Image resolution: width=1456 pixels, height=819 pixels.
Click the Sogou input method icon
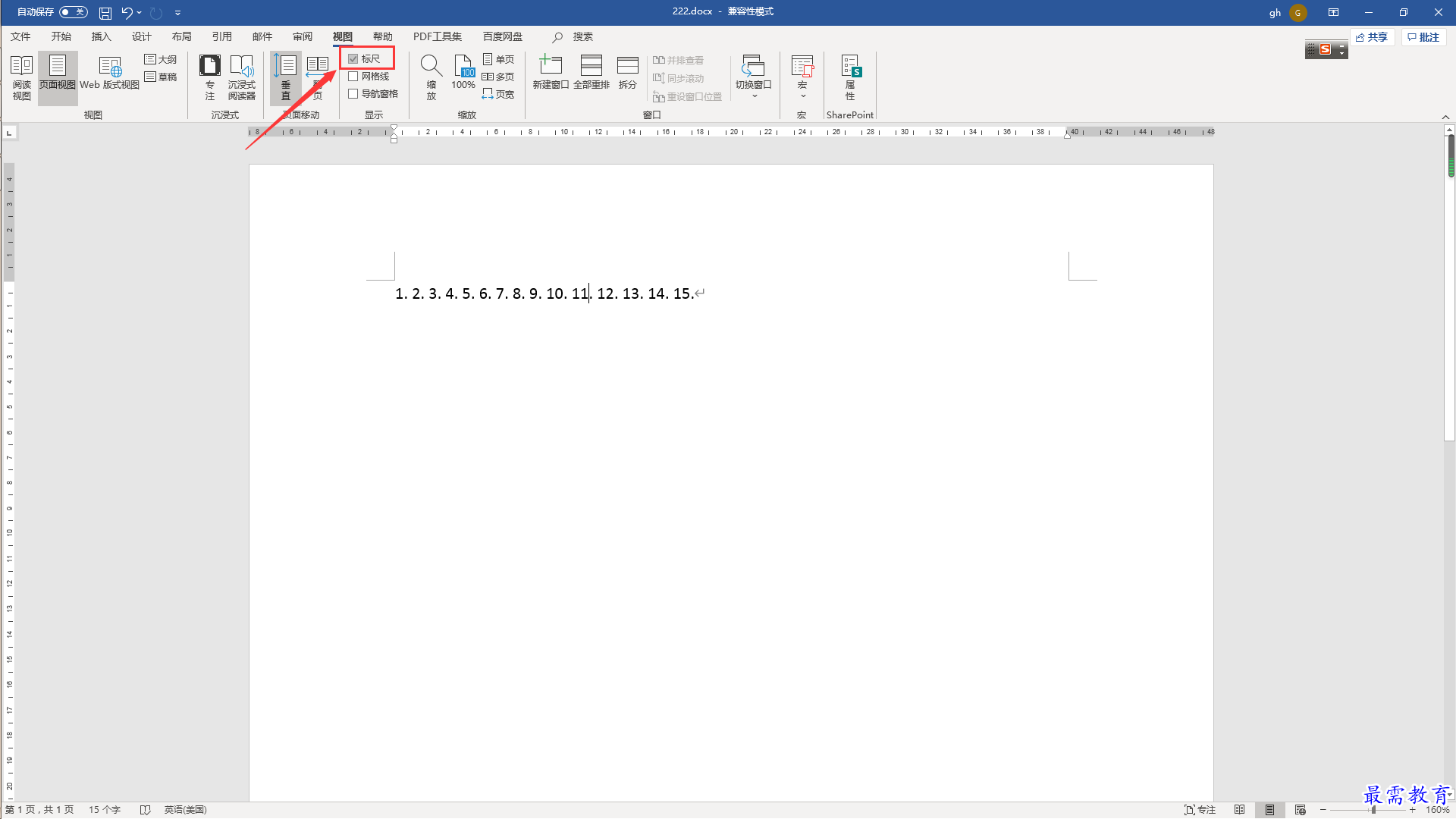[1326, 49]
